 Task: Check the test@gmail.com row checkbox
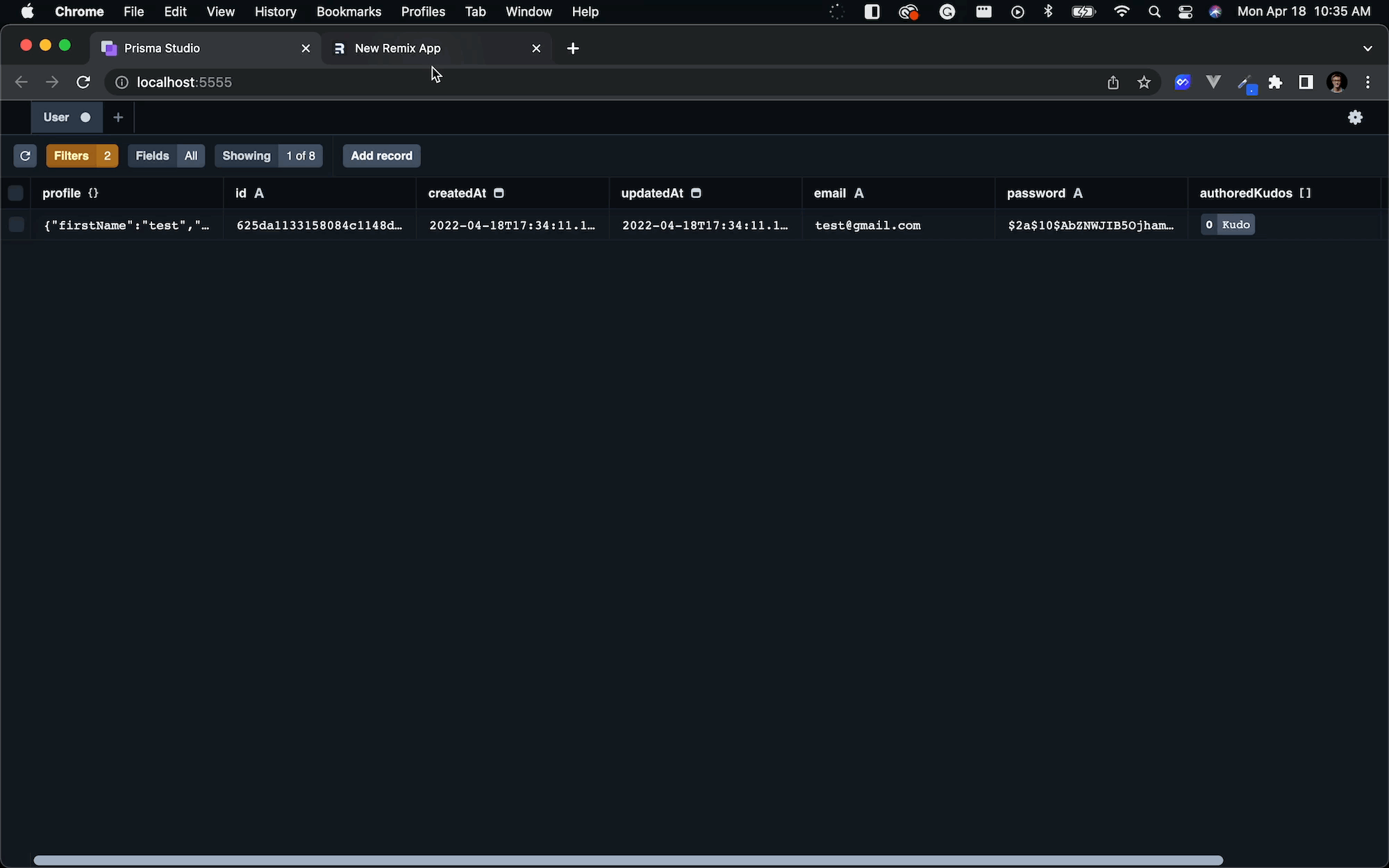(15, 224)
